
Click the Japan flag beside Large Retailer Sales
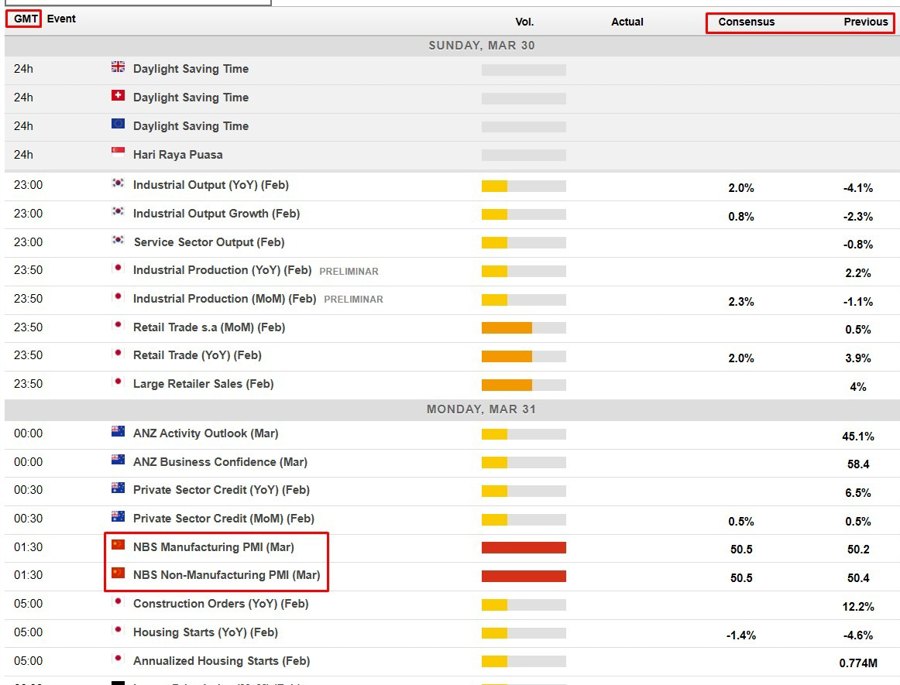[x=118, y=383]
